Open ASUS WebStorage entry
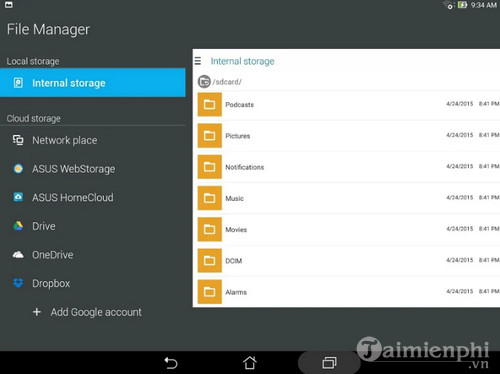Image resolution: width=500 pixels, height=374 pixels. [x=93, y=169]
